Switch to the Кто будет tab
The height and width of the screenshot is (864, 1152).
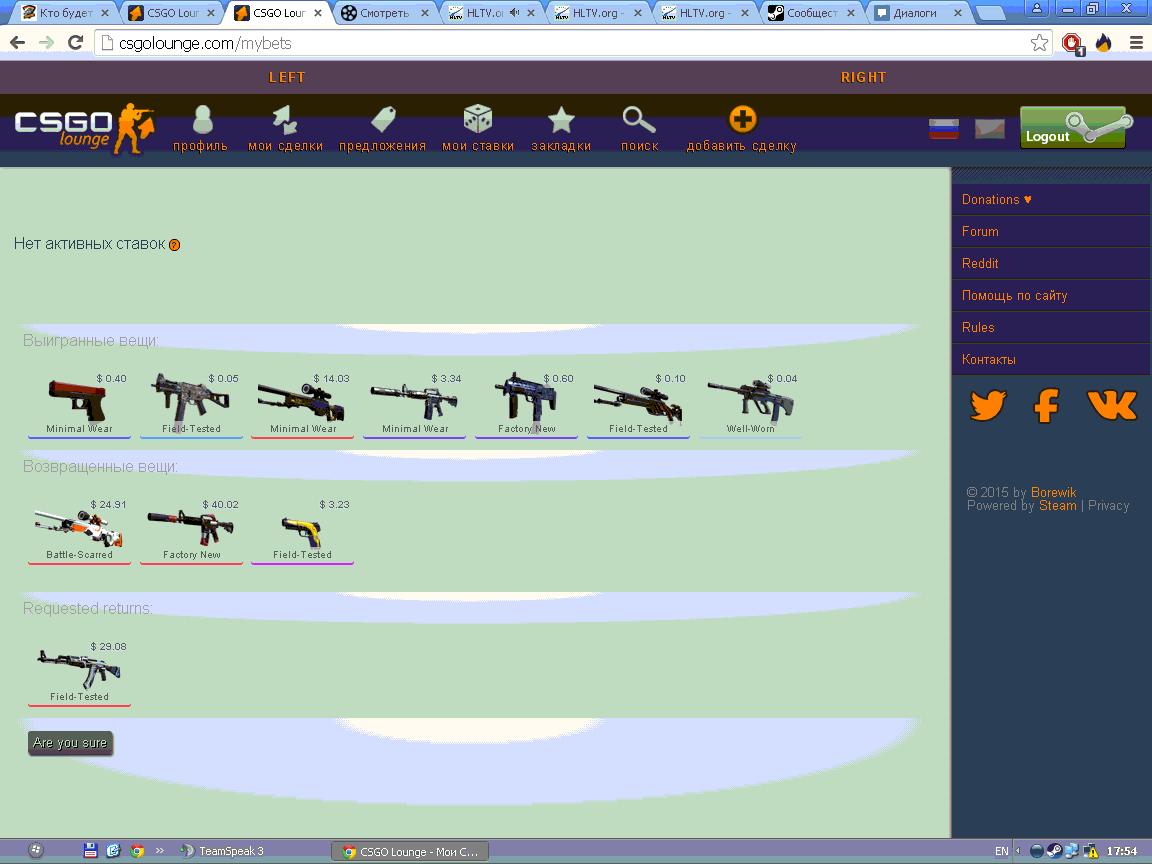pyautogui.click(x=66, y=12)
